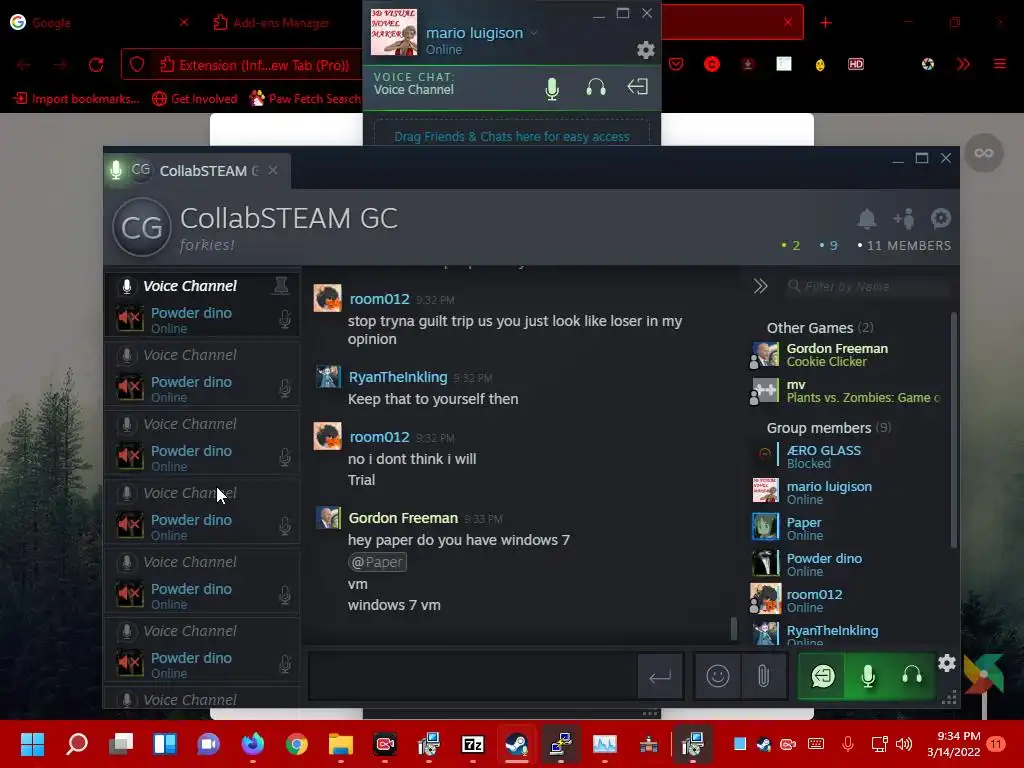Screen dimensions: 1024x768
Task: Focus the Filter by Name field
Action: (869, 286)
